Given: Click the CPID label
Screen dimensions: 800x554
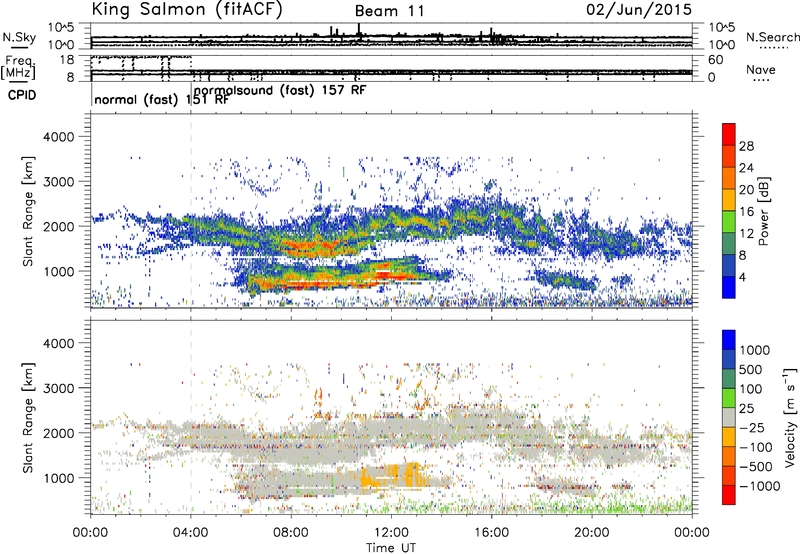Looking at the screenshot, I should click(x=22, y=95).
